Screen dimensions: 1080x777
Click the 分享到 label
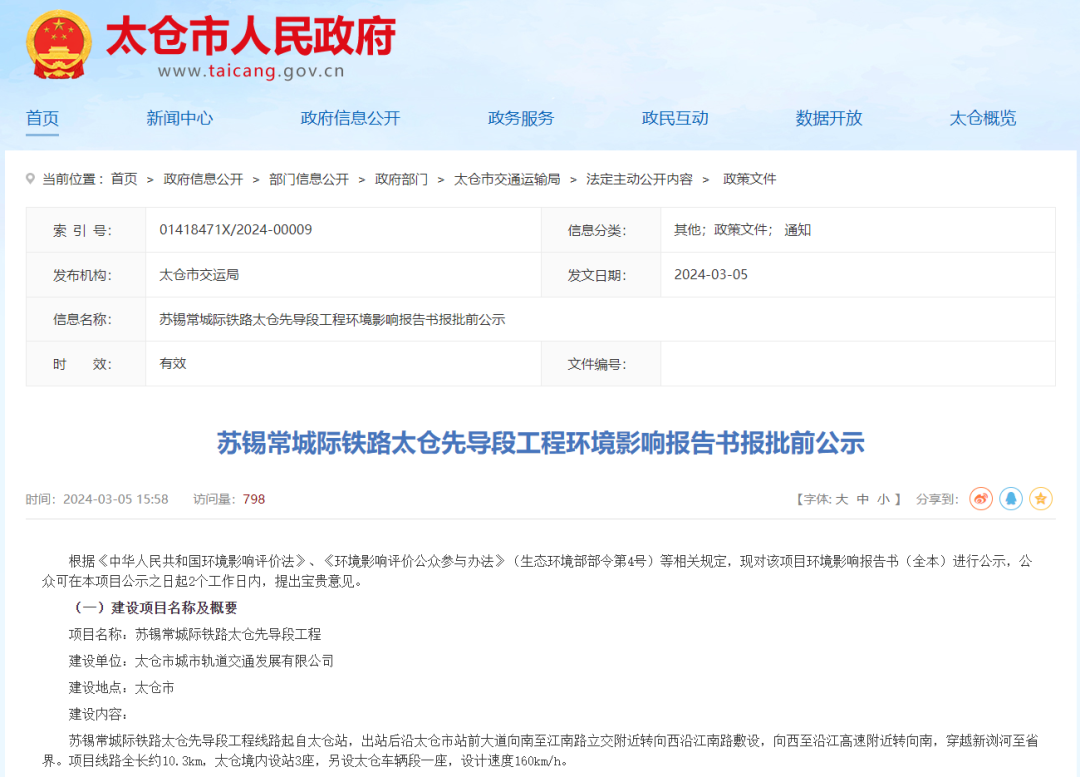(x=937, y=499)
